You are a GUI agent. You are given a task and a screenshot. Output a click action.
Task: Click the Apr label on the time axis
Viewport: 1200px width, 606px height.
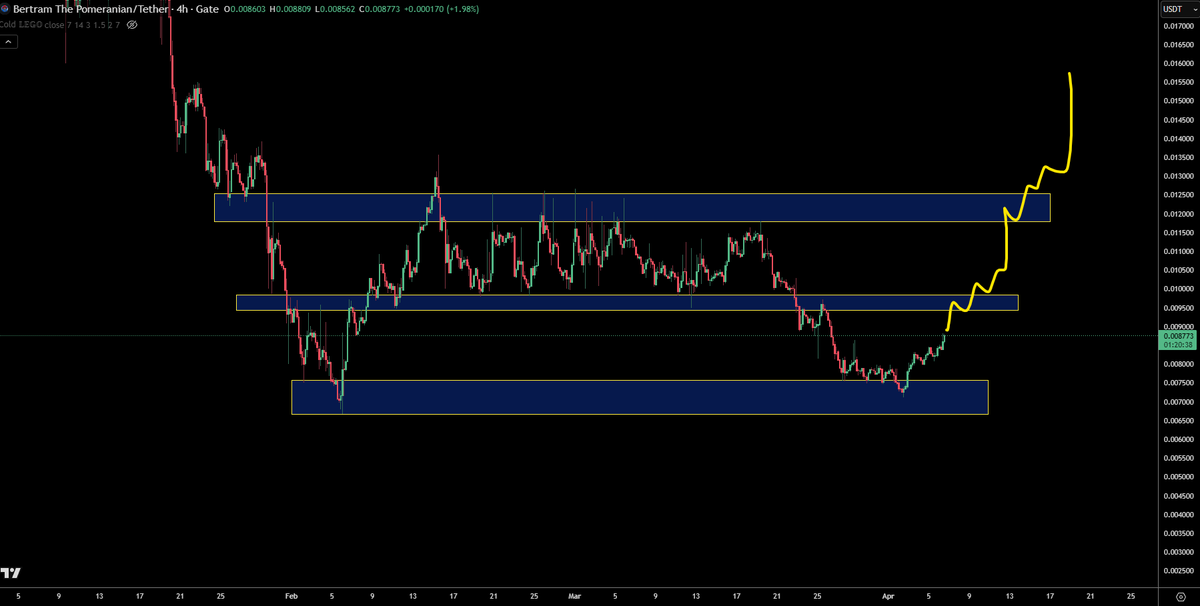tap(888, 595)
